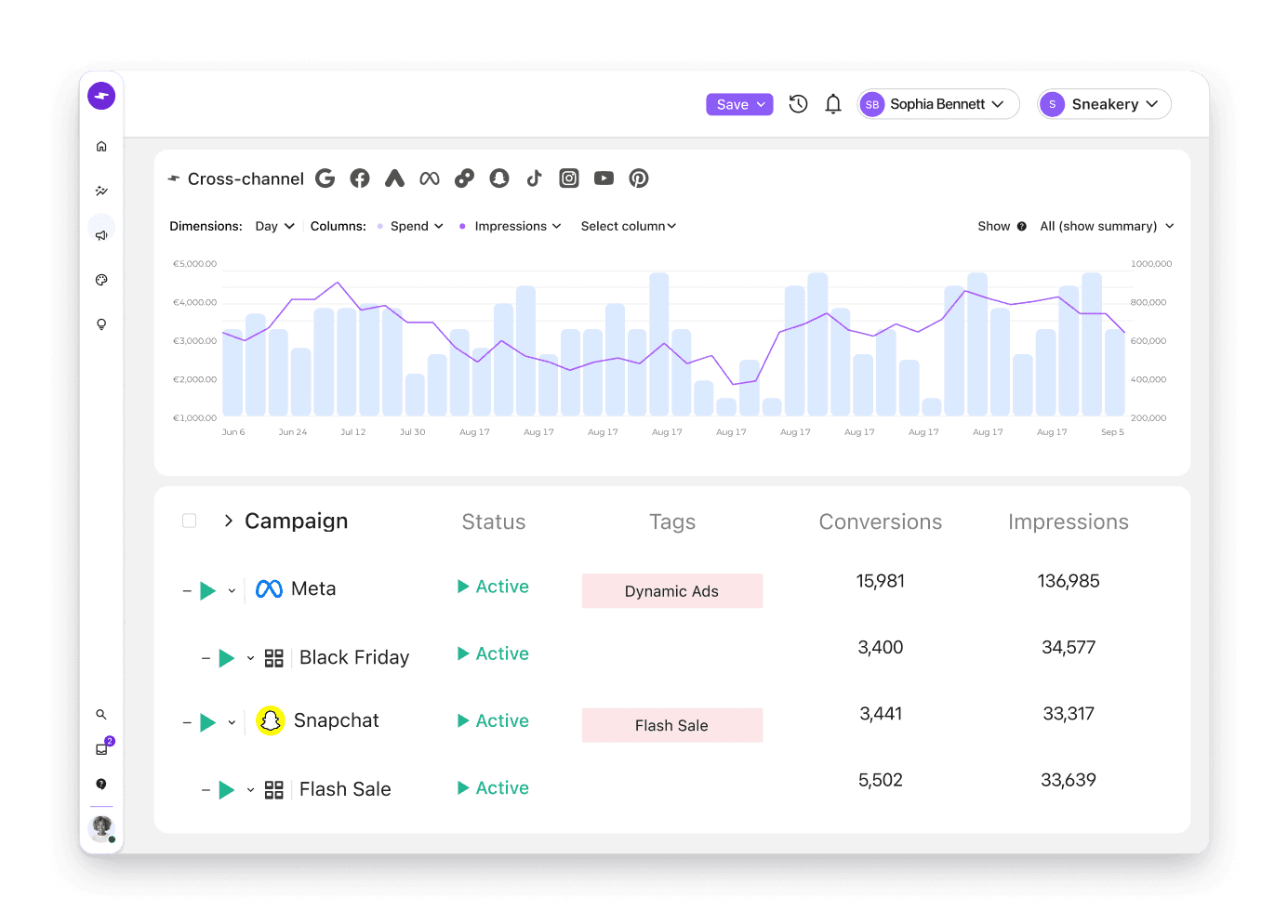
Task: Sort by Conversions column header
Action: pos(881,522)
